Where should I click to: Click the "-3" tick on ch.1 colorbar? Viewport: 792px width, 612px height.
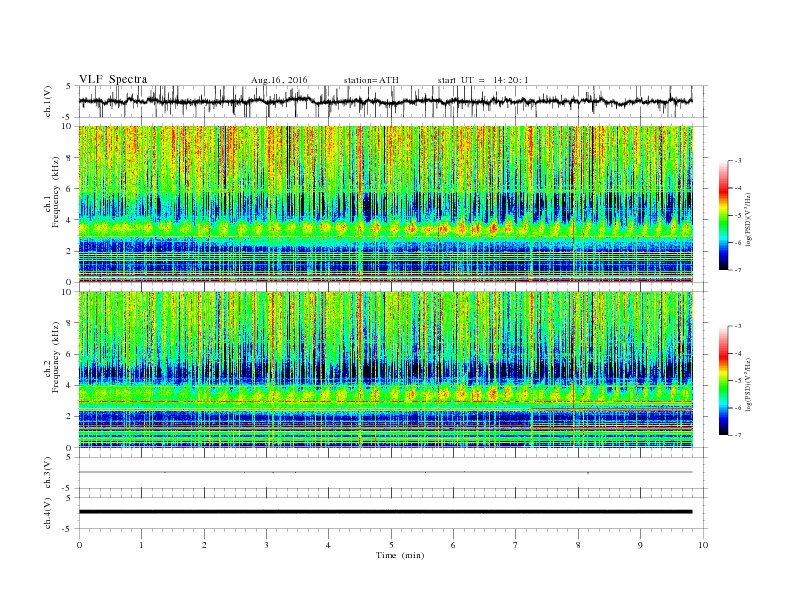click(737, 161)
